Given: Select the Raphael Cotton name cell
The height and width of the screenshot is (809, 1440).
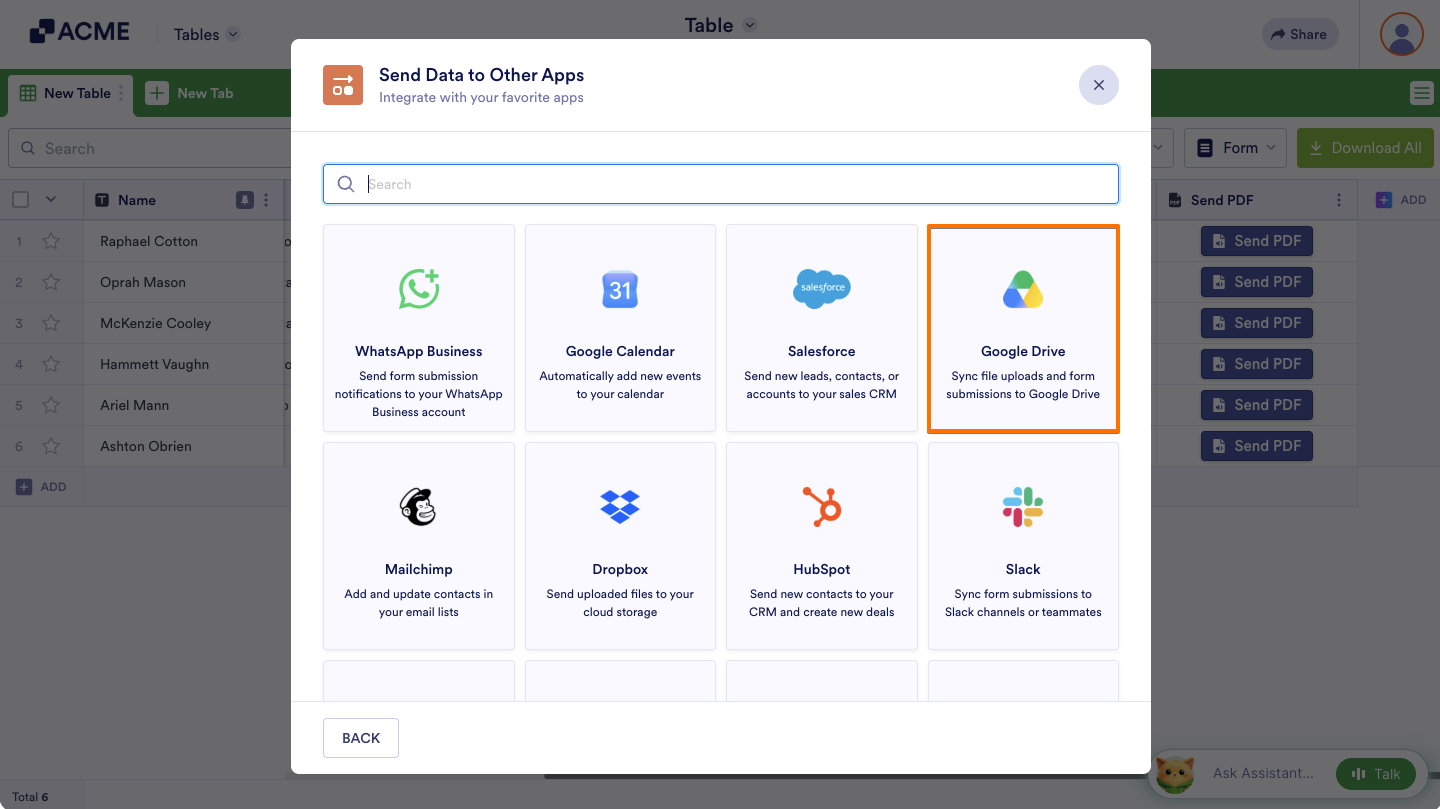Looking at the screenshot, I should point(184,241).
